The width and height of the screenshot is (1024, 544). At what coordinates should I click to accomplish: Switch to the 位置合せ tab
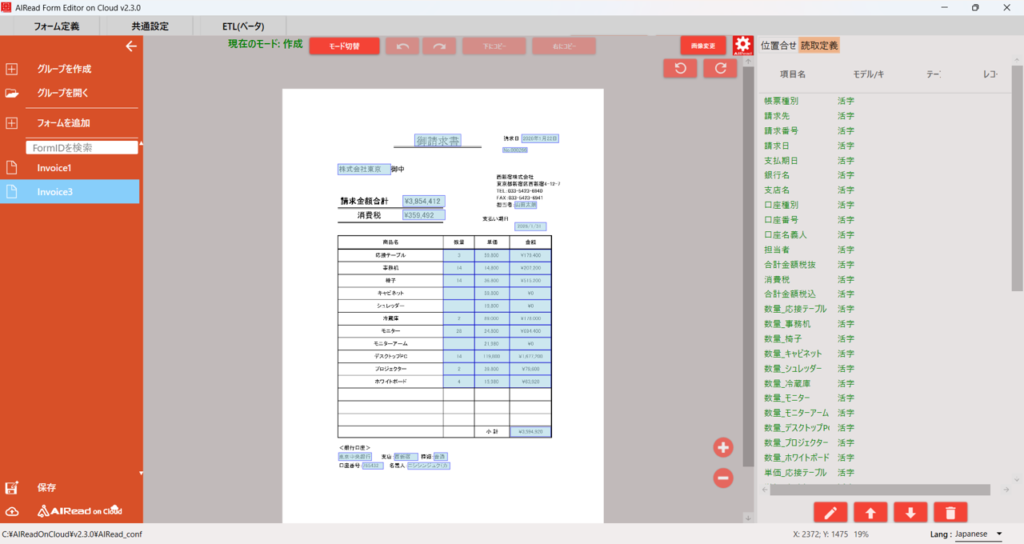click(778, 45)
